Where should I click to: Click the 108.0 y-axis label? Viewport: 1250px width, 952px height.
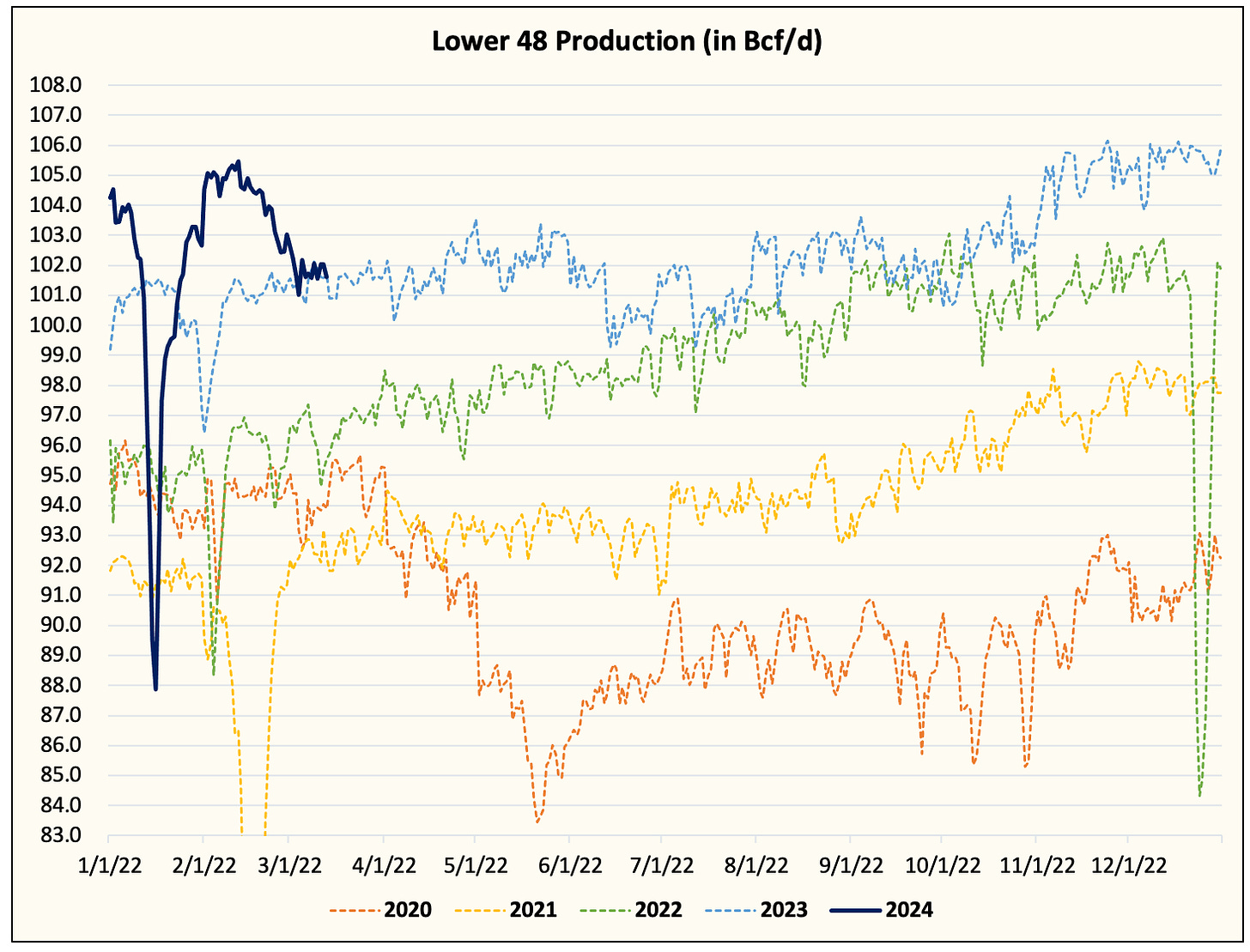click(x=56, y=85)
